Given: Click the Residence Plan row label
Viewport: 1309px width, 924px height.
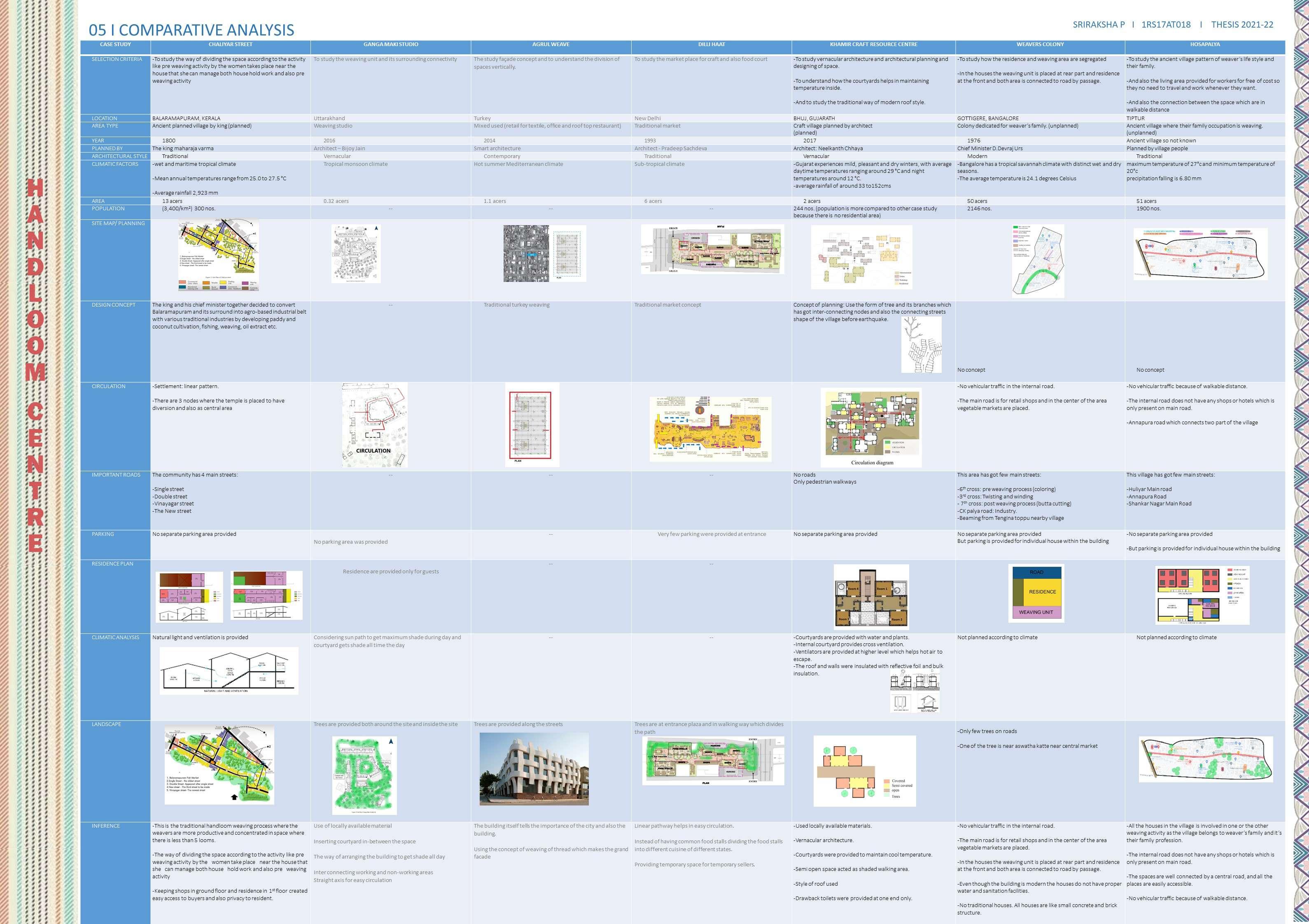Looking at the screenshot, I should [x=112, y=564].
